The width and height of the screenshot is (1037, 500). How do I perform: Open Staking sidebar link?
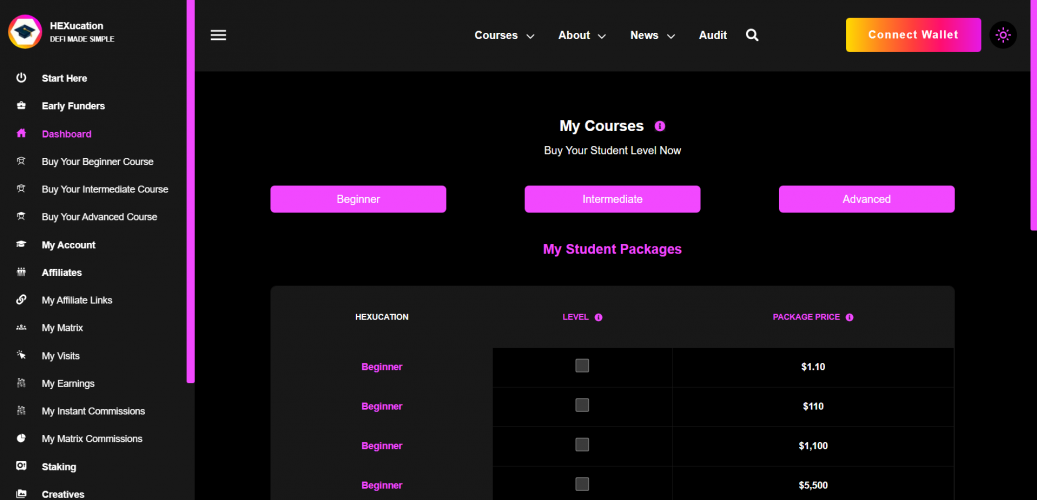tap(59, 466)
